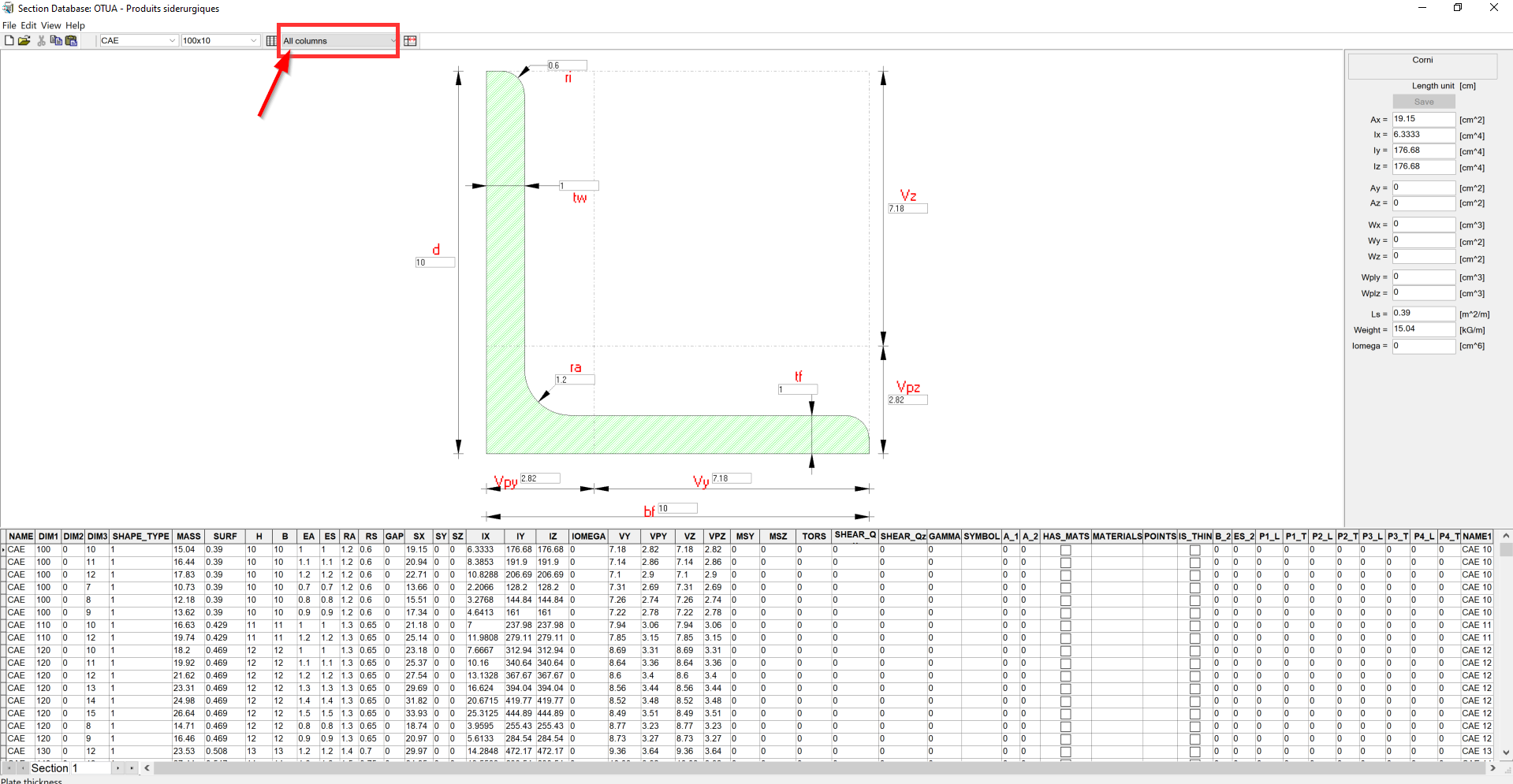Toggle IS_THIN checkbox in first CAE row
The width and height of the screenshot is (1513, 784).
[x=1194, y=550]
